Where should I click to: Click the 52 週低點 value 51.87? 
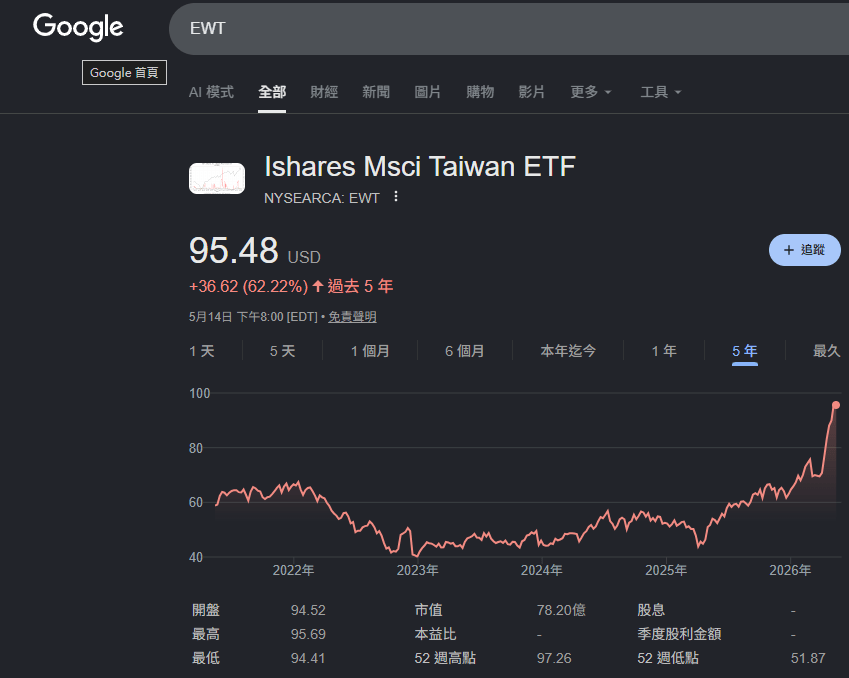[808, 658]
